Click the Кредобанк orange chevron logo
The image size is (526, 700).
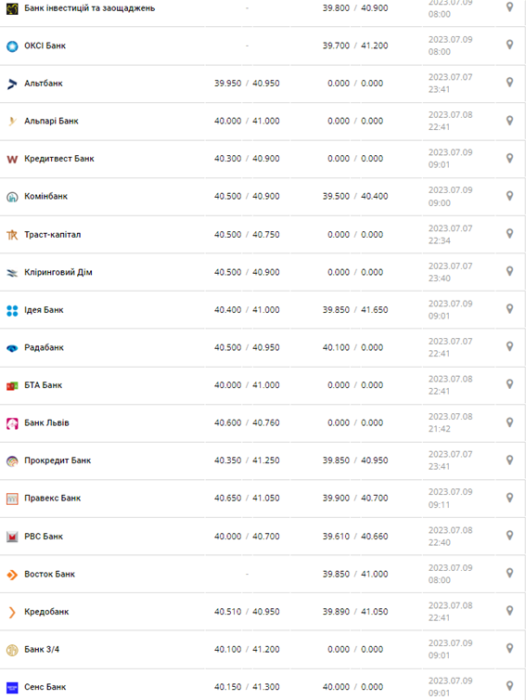[x=12, y=612]
